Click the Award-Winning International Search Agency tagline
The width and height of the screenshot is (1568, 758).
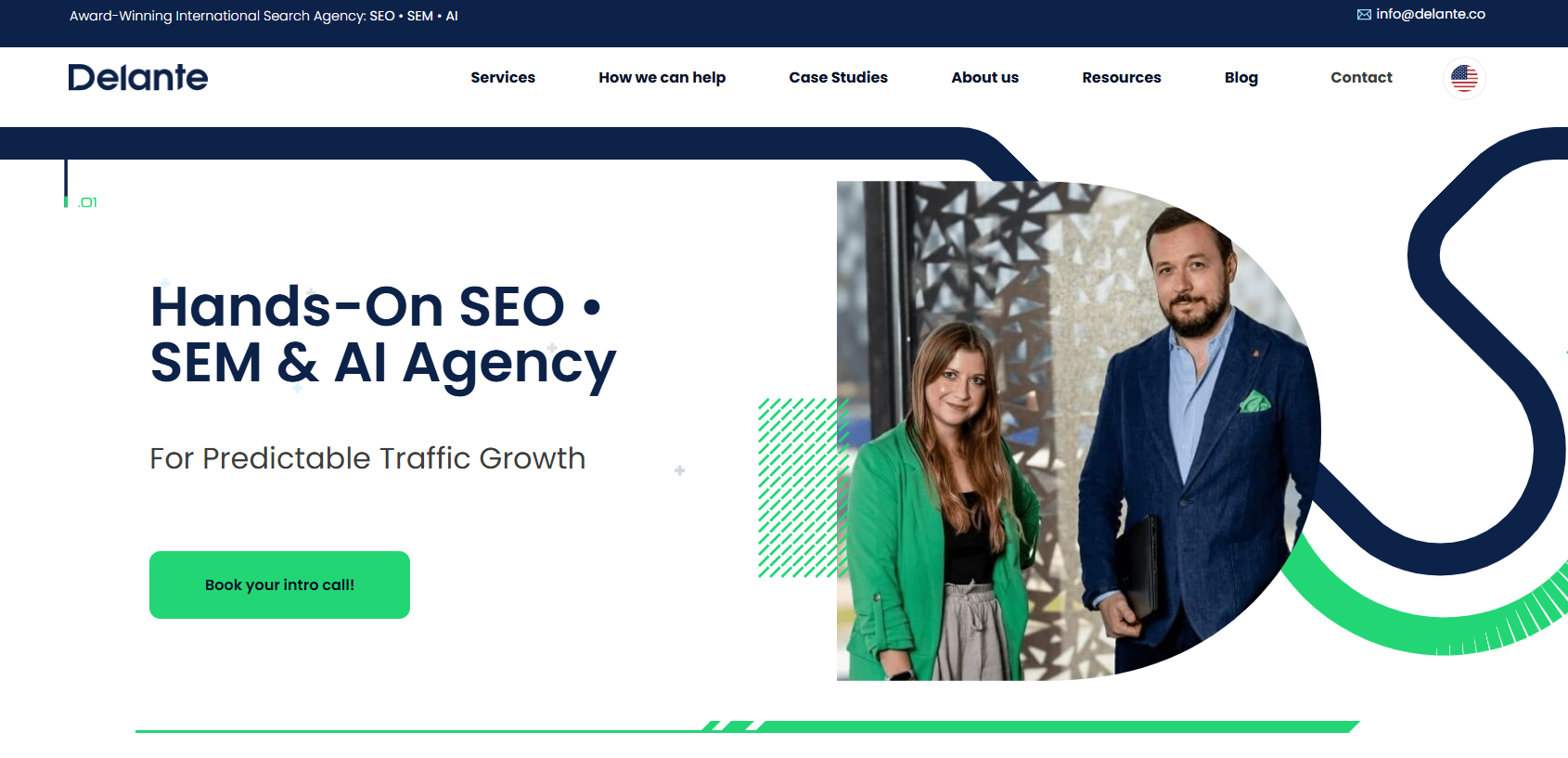click(x=263, y=16)
